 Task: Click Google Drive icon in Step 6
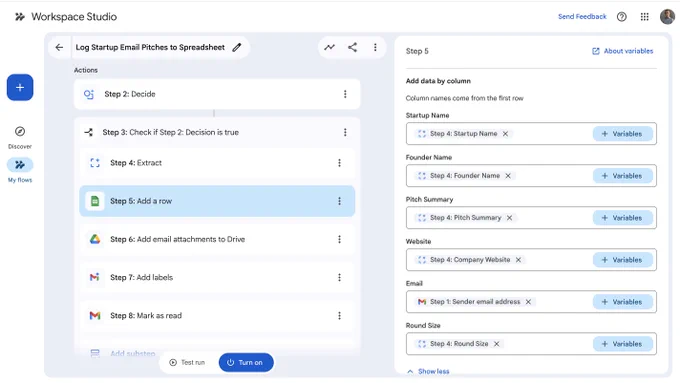click(x=95, y=239)
